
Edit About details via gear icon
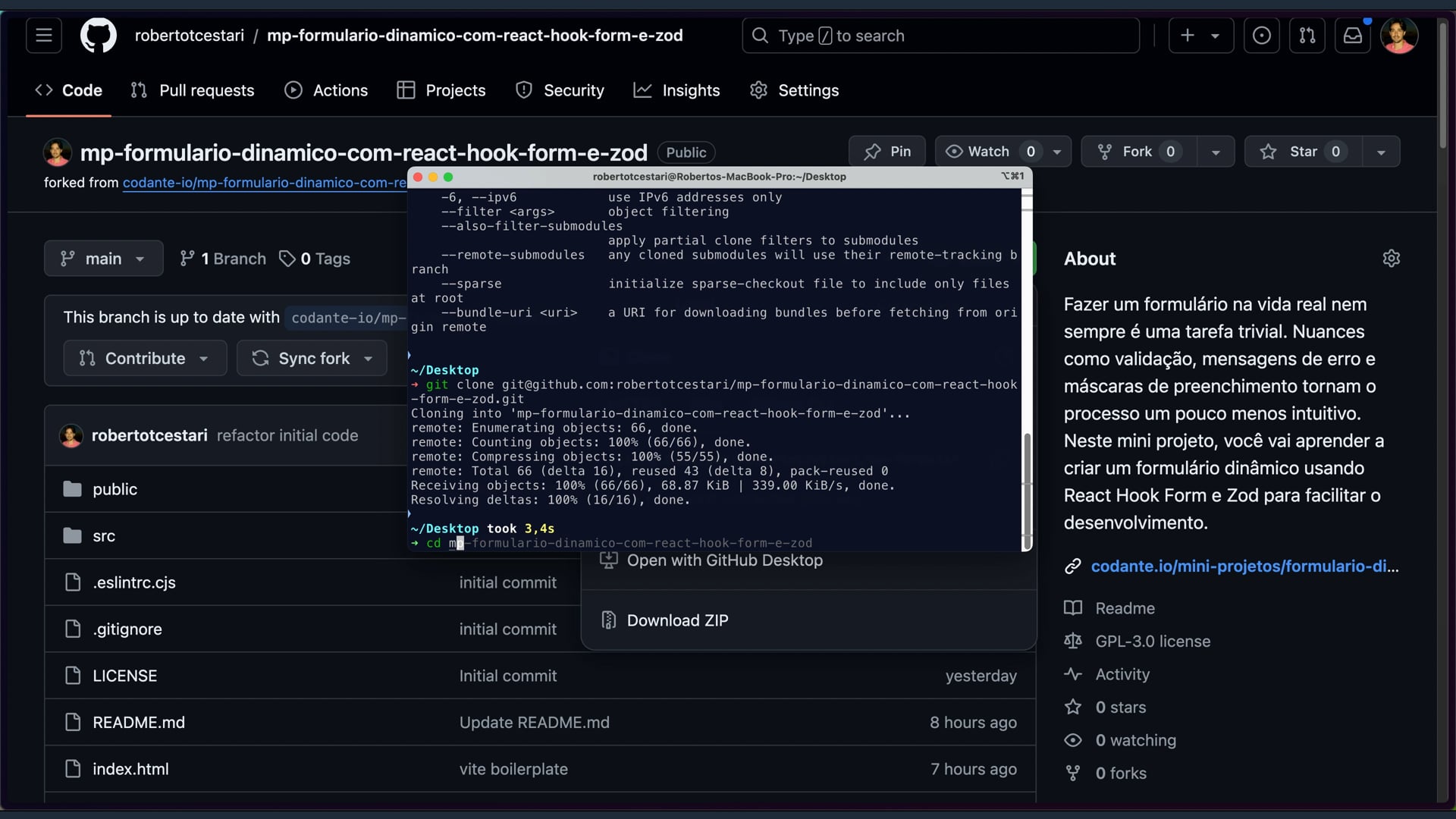pos(1392,259)
